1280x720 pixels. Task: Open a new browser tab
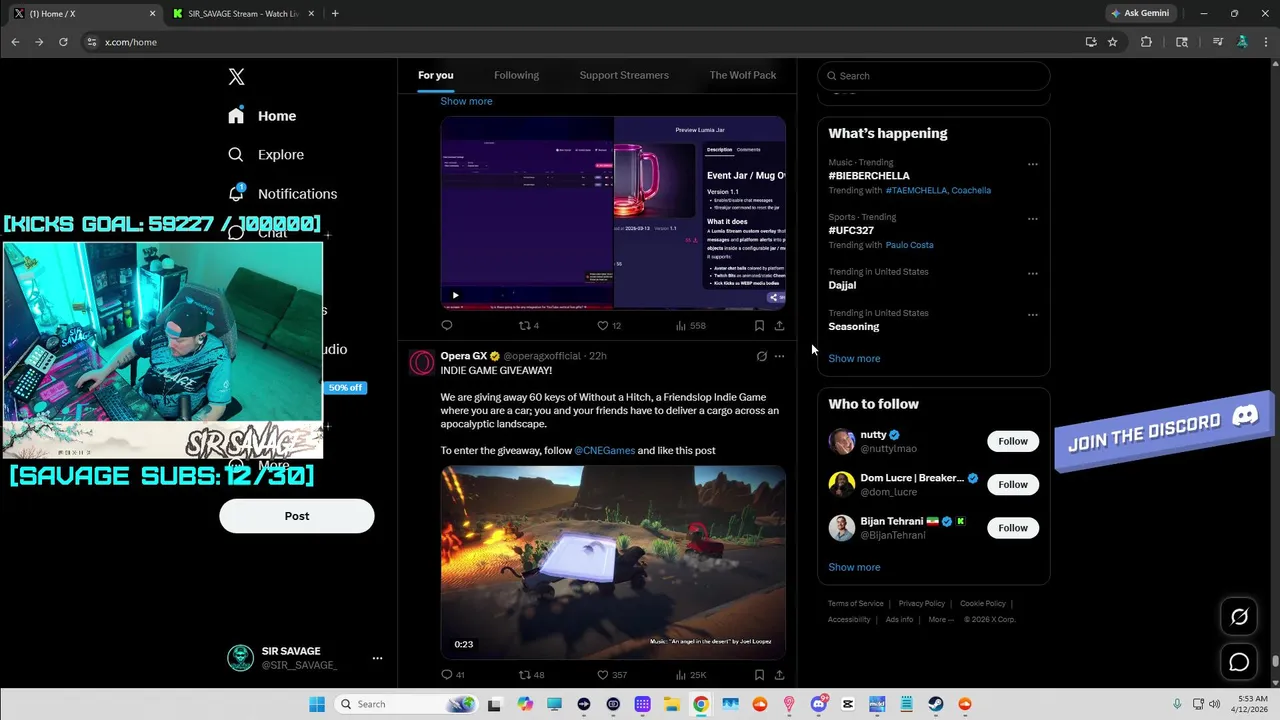[x=334, y=14]
